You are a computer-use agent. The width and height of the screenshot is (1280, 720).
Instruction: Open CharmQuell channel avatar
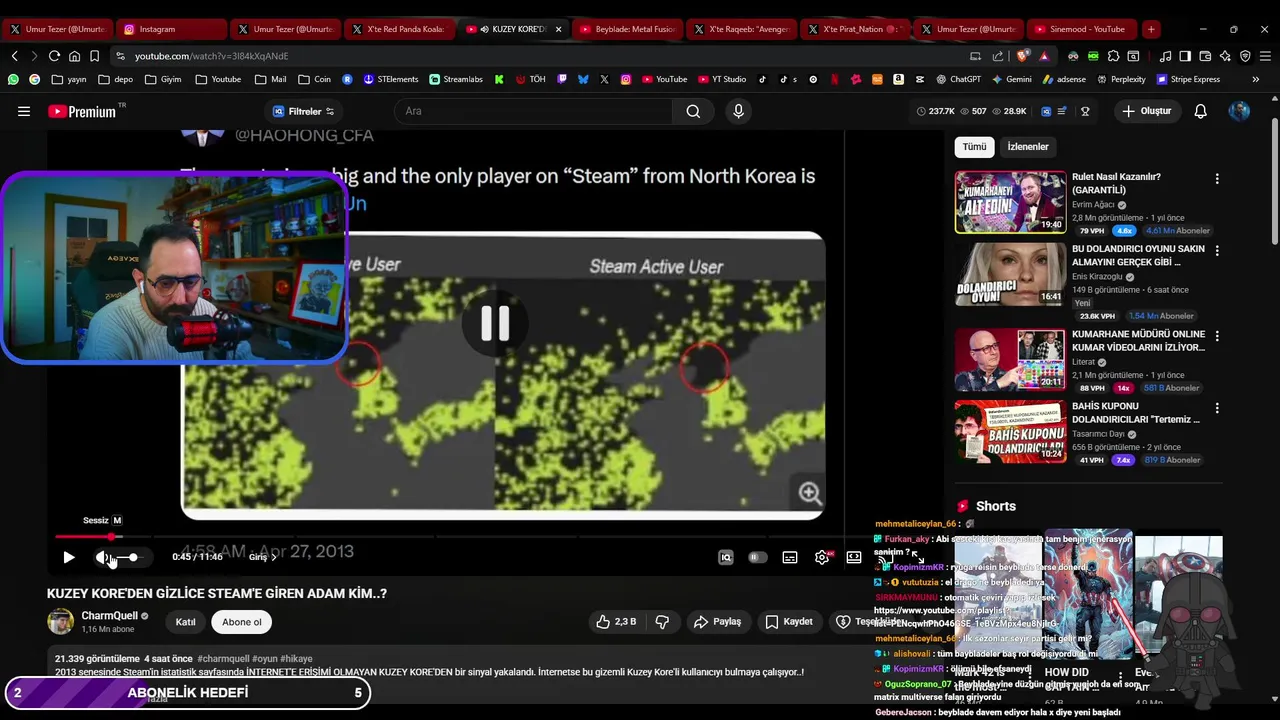tap(61, 622)
